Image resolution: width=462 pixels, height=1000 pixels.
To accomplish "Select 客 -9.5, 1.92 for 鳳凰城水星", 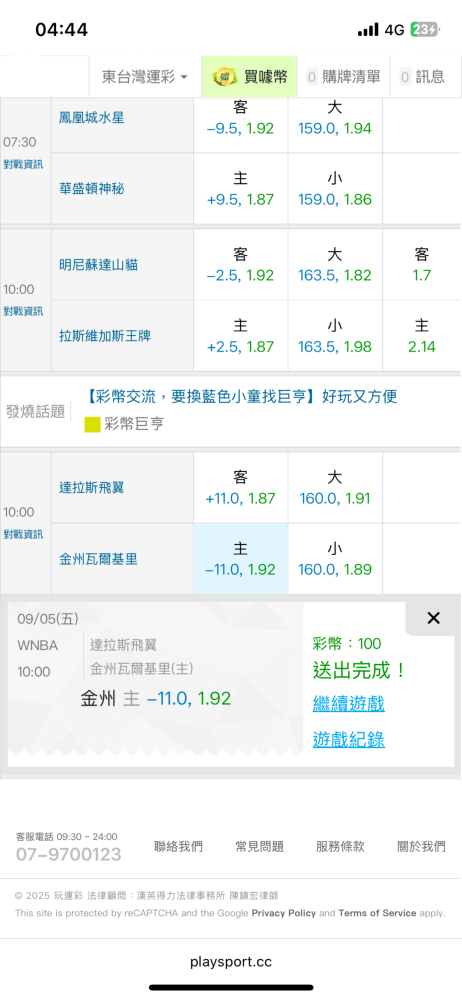I will pyautogui.click(x=241, y=119).
